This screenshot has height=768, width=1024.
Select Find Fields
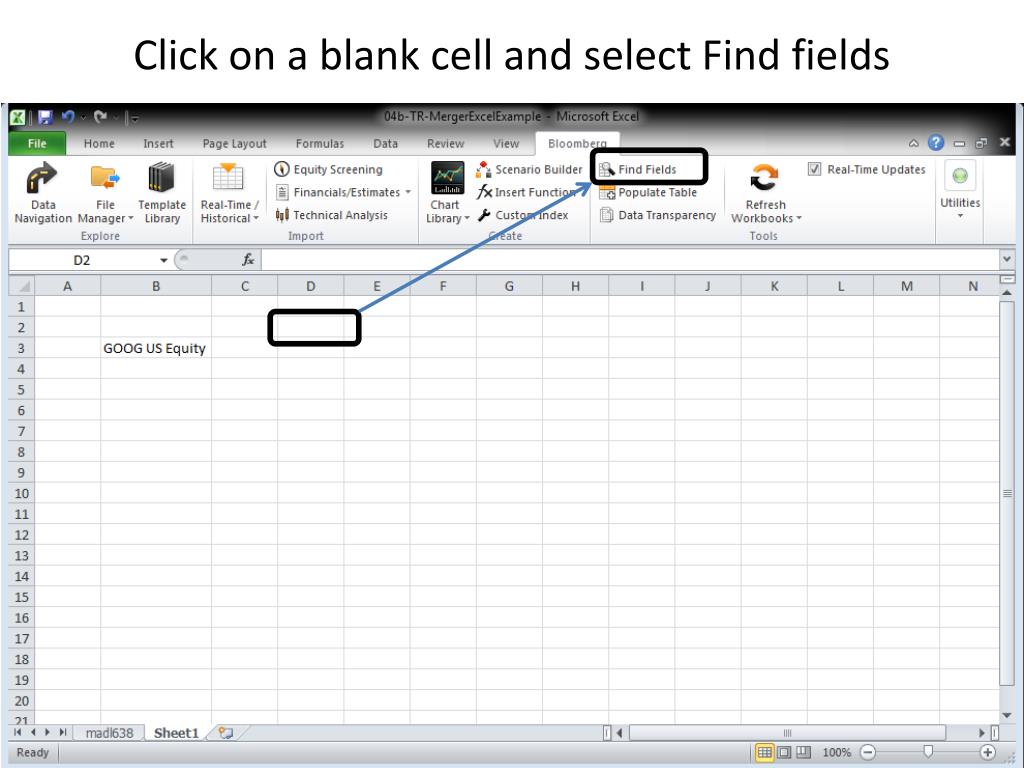coord(638,169)
